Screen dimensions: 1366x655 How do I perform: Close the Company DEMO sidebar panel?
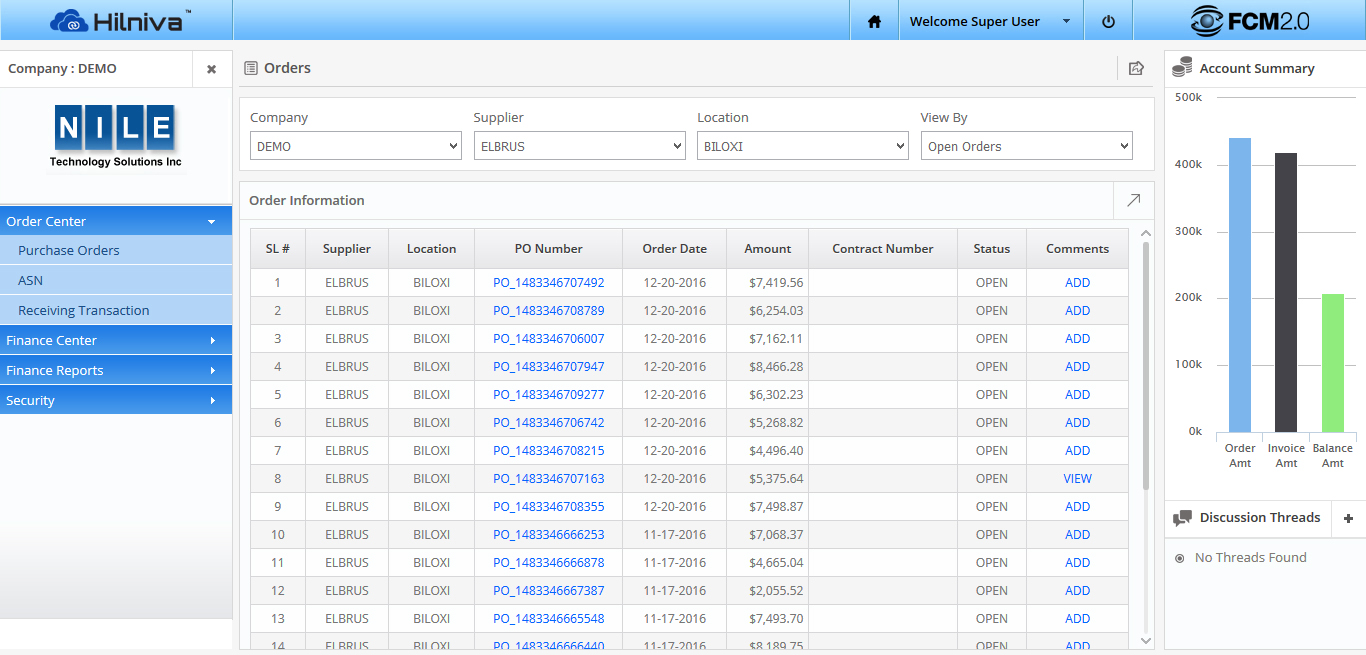click(x=211, y=69)
